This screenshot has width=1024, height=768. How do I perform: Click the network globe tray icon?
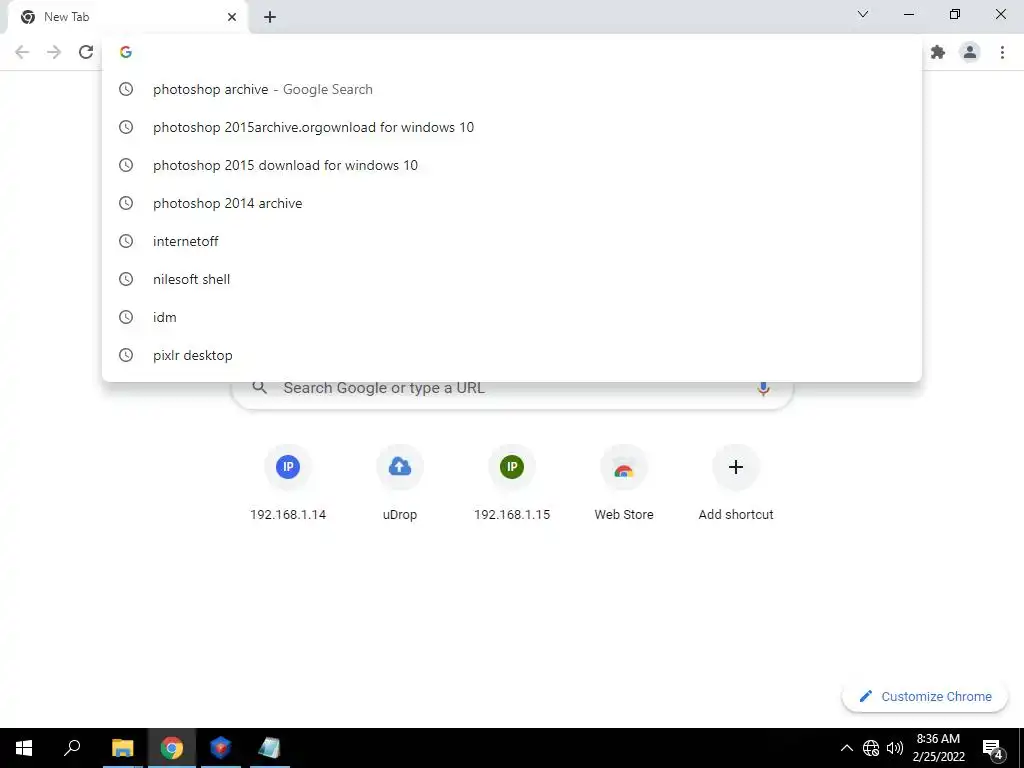click(x=871, y=748)
